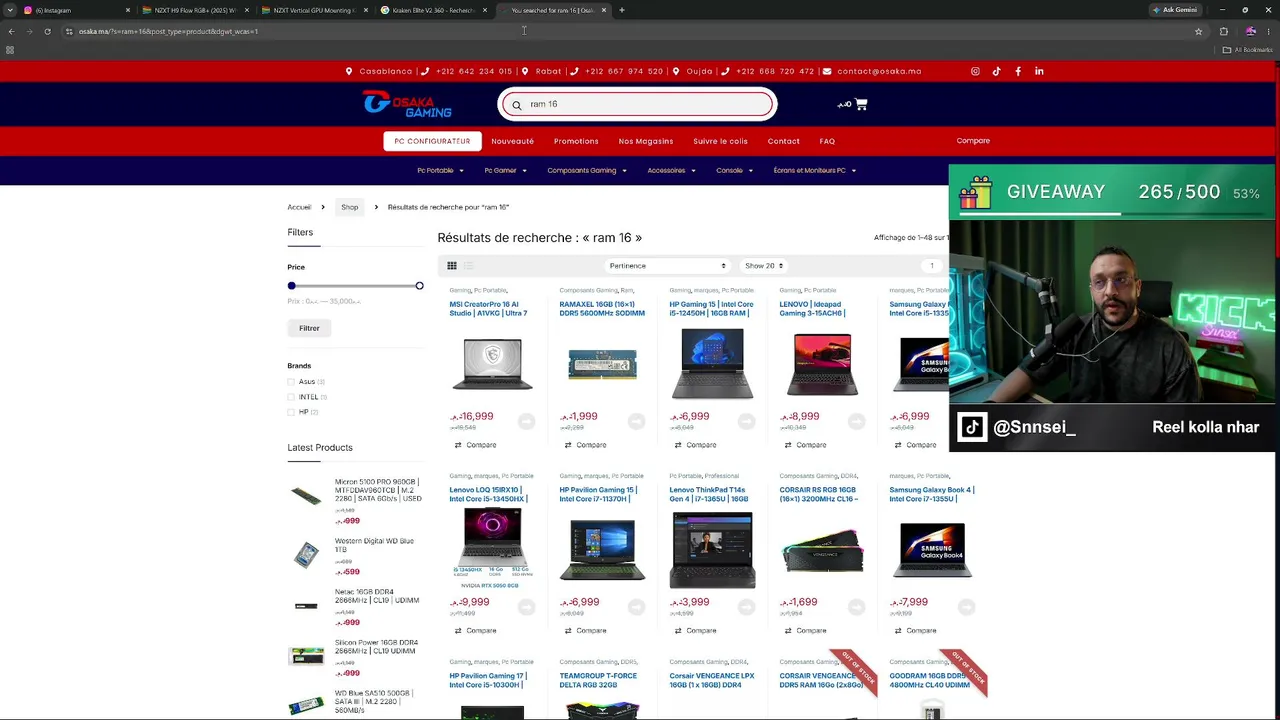Open the Osaka Gaming LinkedIn page icon
Viewport: 1280px width, 720px height.
coord(1039,71)
